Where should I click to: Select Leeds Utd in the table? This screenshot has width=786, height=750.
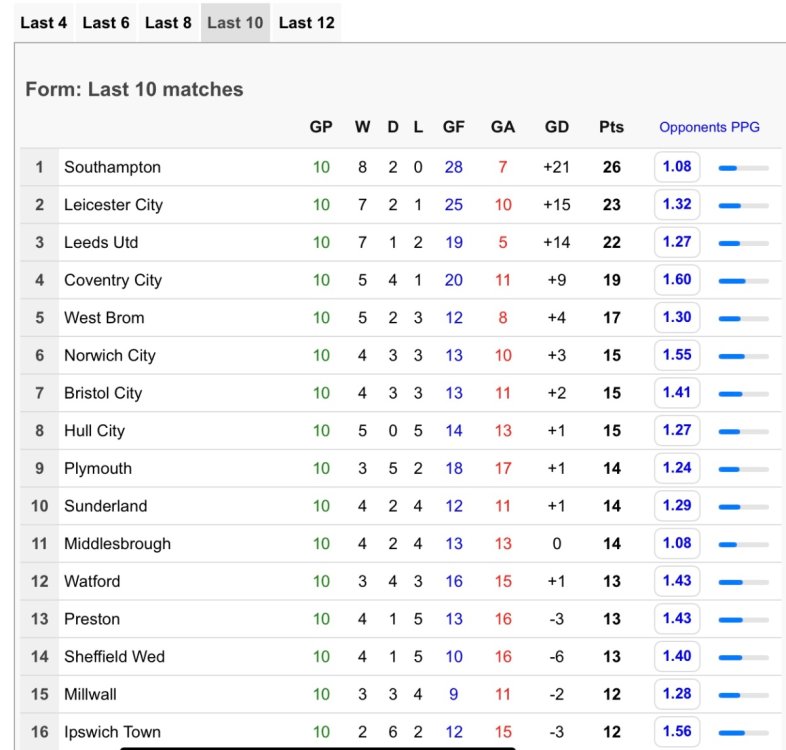tap(101, 242)
